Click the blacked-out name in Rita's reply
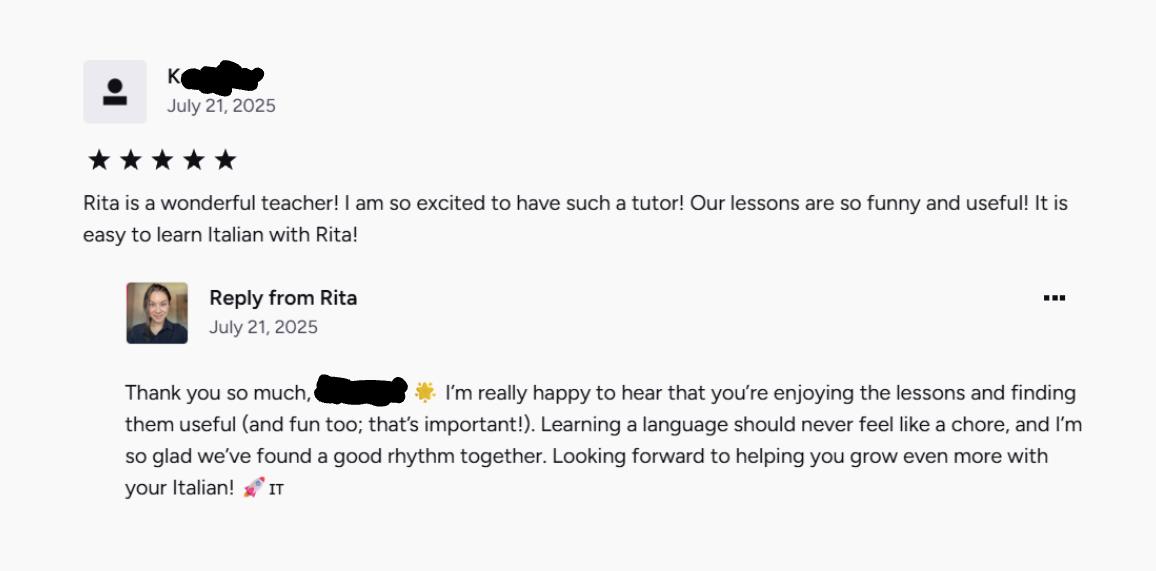 360,390
